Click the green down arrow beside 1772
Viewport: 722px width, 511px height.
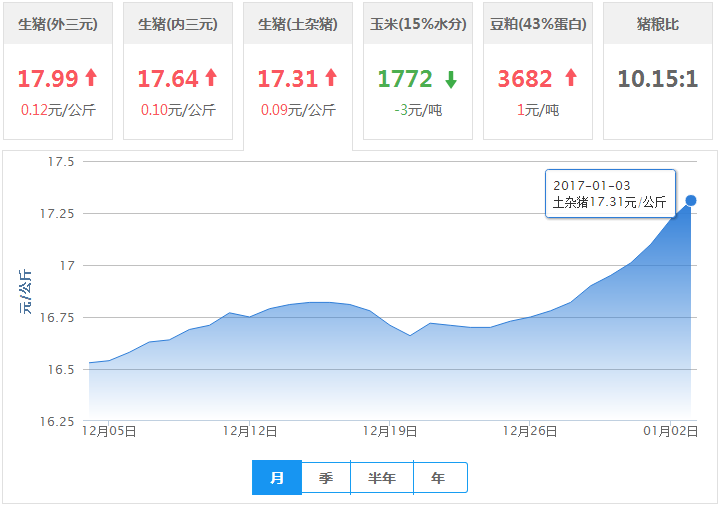[451, 79]
